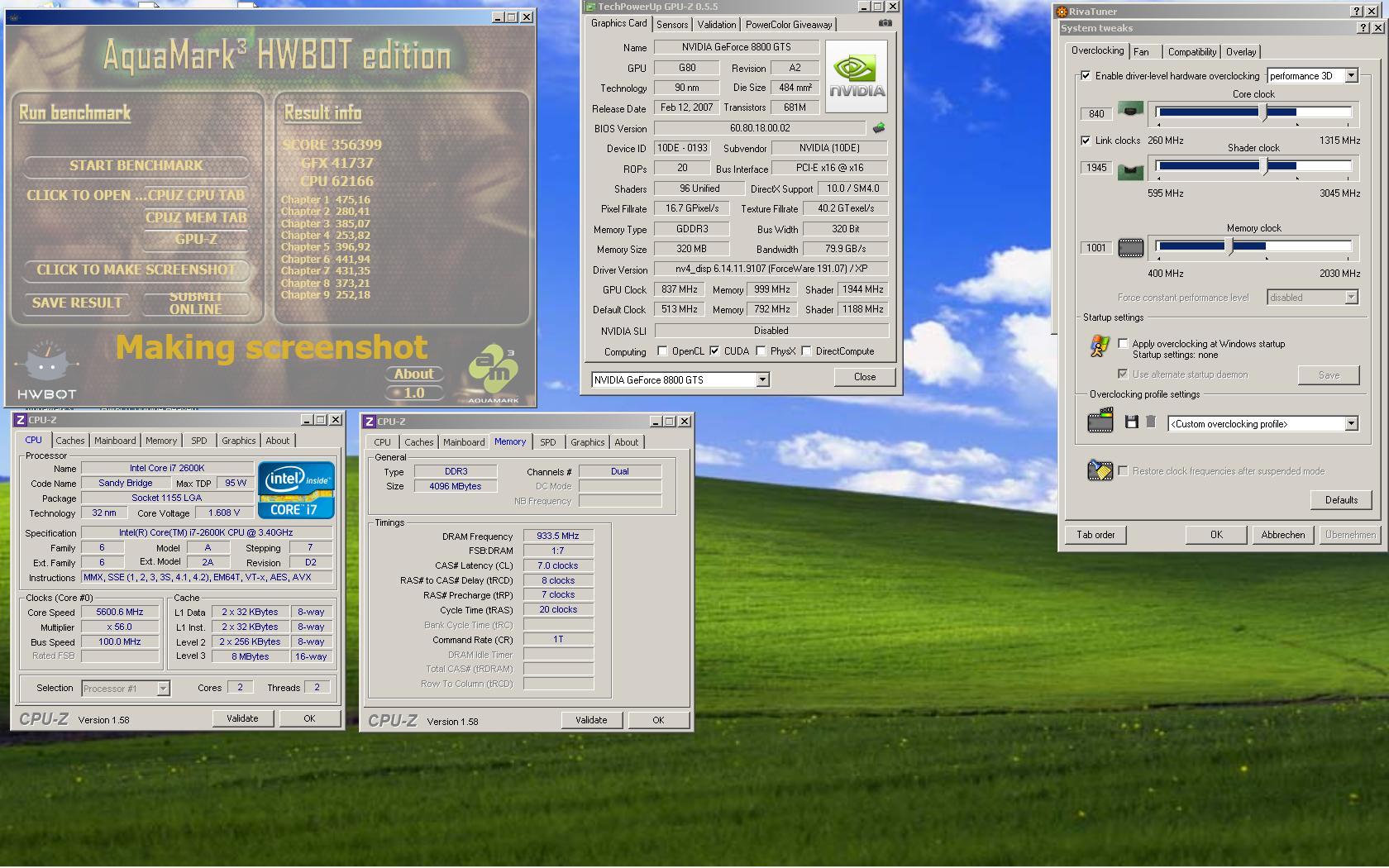The height and width of the screenshot is (868, 1389).
Task: Click CLICK TO MAKE SCREENSHOT in AquaMark
Action: pos(136,269)
